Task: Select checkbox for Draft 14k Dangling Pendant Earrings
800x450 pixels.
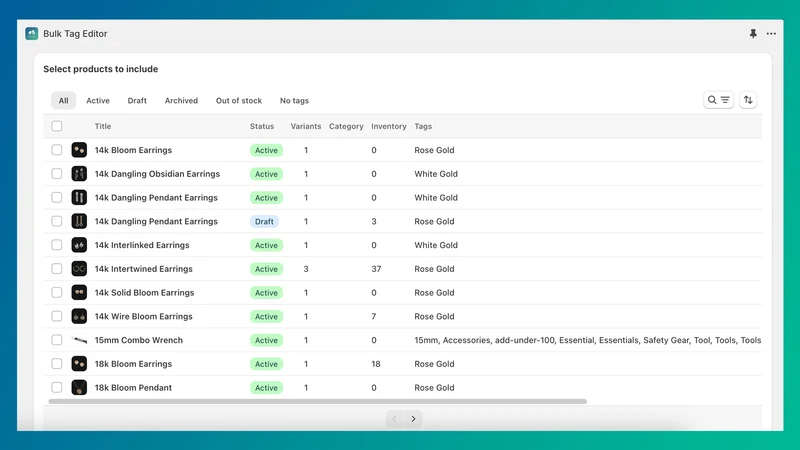Action: coord(57,221)
